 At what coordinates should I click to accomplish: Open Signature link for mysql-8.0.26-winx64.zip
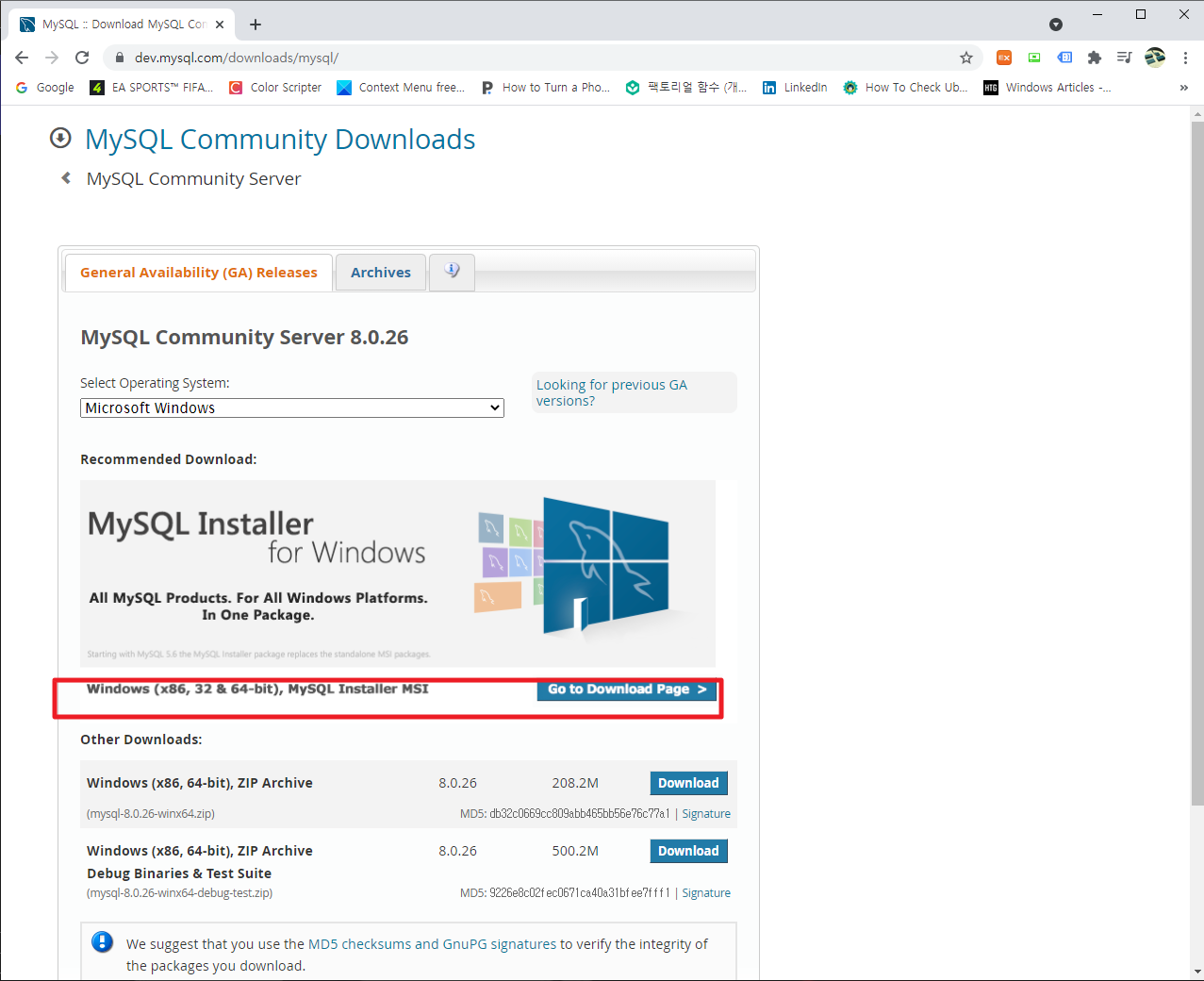(706, 814)
